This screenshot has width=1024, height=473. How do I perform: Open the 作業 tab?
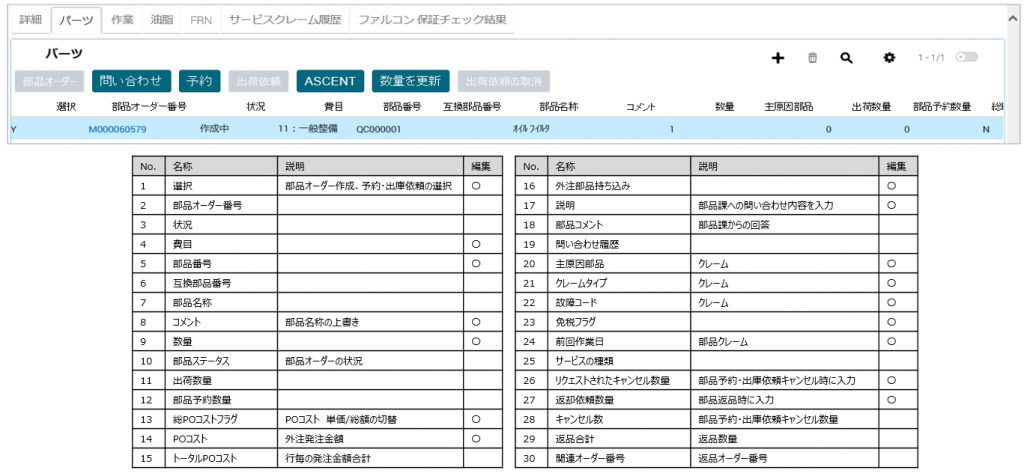click(122, 20)
